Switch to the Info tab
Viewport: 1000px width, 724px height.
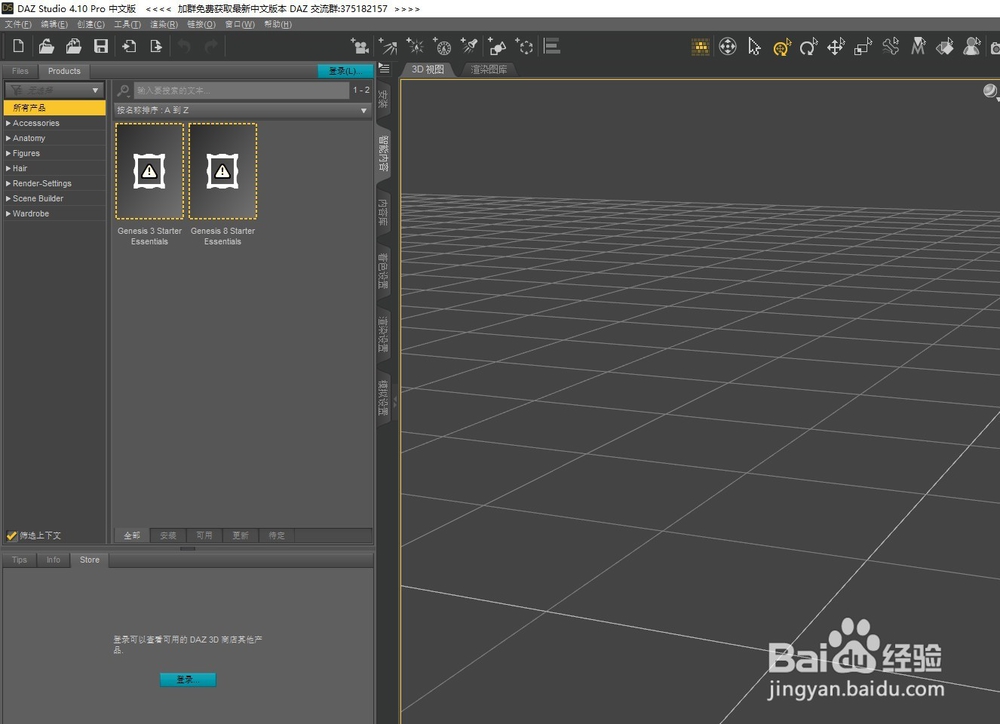(x=54, y=560)
